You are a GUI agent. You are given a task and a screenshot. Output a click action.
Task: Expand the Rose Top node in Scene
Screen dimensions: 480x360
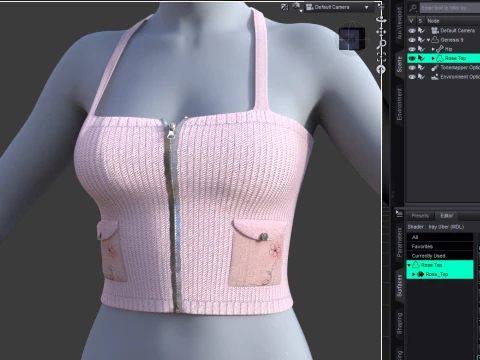click(433, 59)
